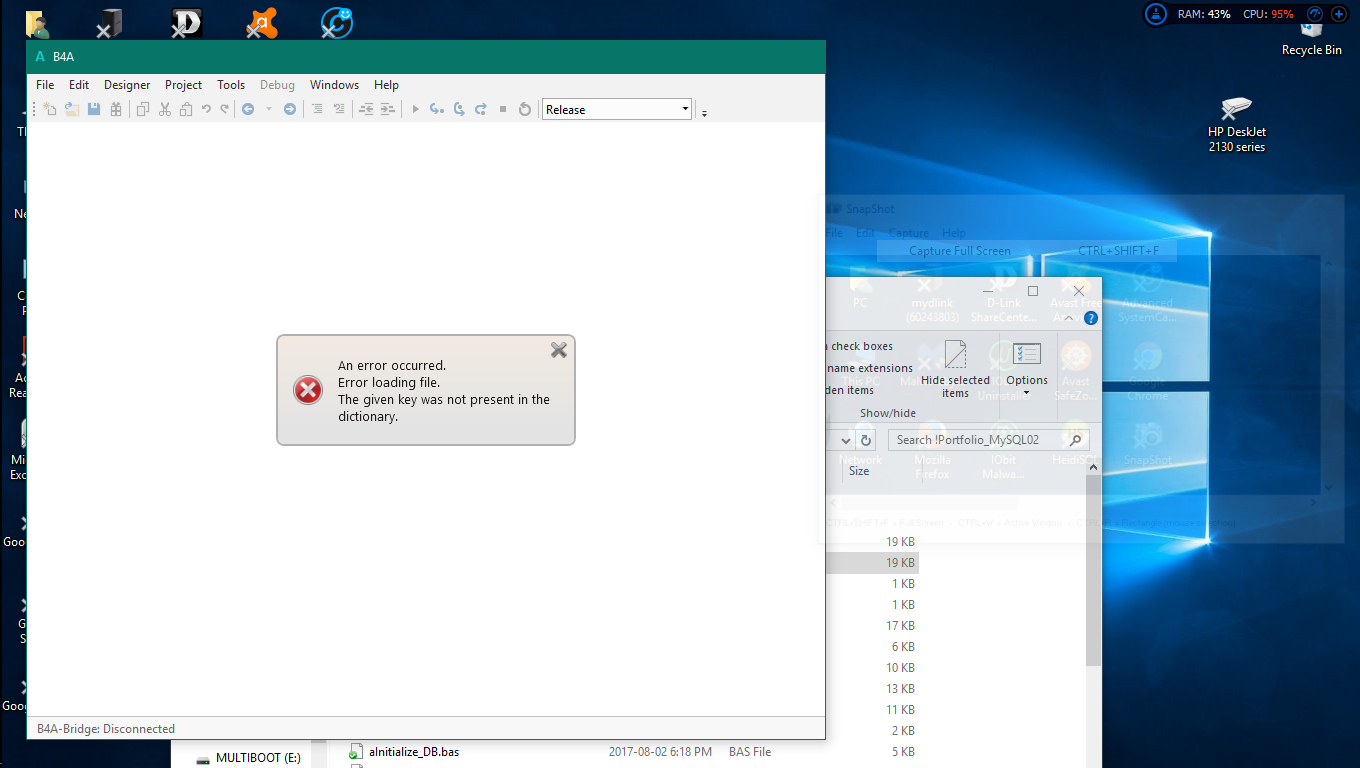This screenshot has height=768, width=1360.
Task: Run the project with the play icon
Action: point(415,109)
